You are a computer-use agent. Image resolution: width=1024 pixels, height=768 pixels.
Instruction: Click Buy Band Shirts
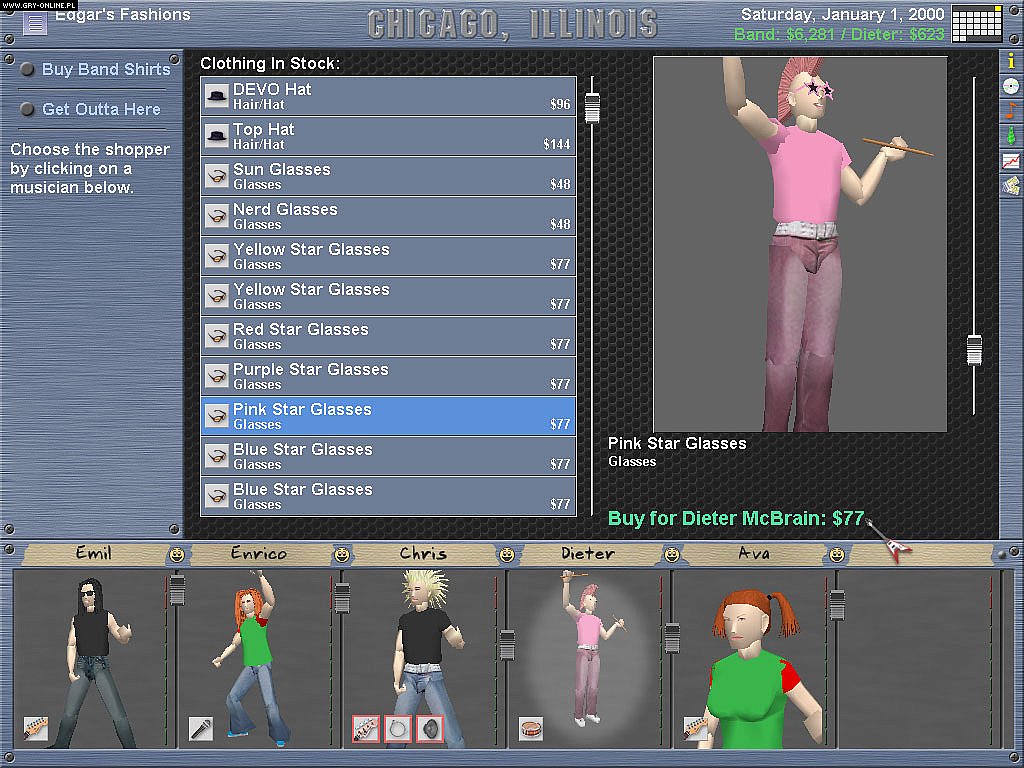(x=103, y=69)
